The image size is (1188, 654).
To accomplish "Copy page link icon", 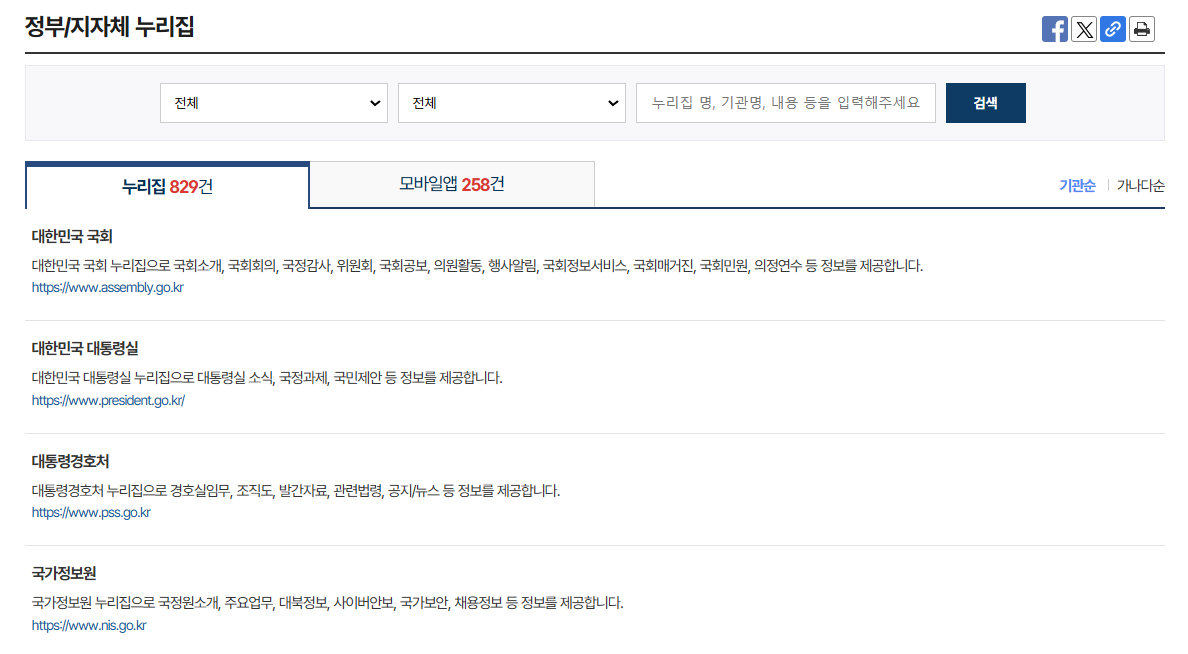I will point(1112,29).
